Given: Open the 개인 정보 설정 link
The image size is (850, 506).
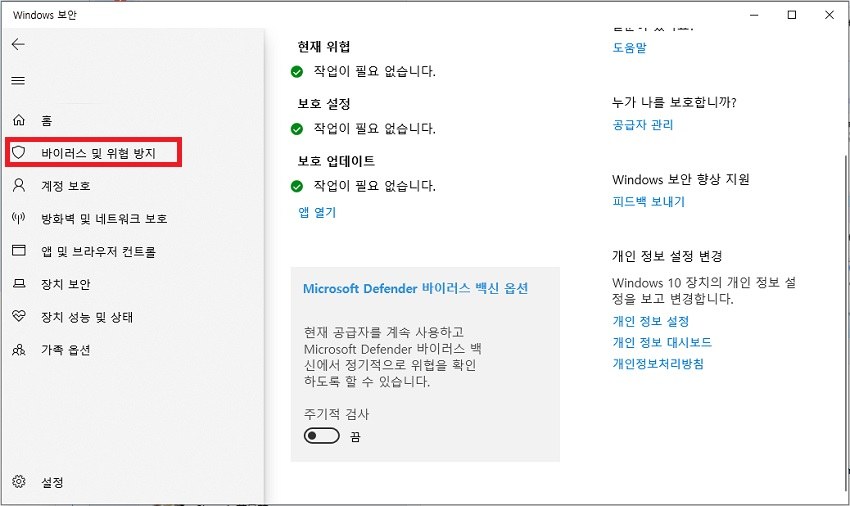Looking at the screenshot, I should click(x=651, y=321).
